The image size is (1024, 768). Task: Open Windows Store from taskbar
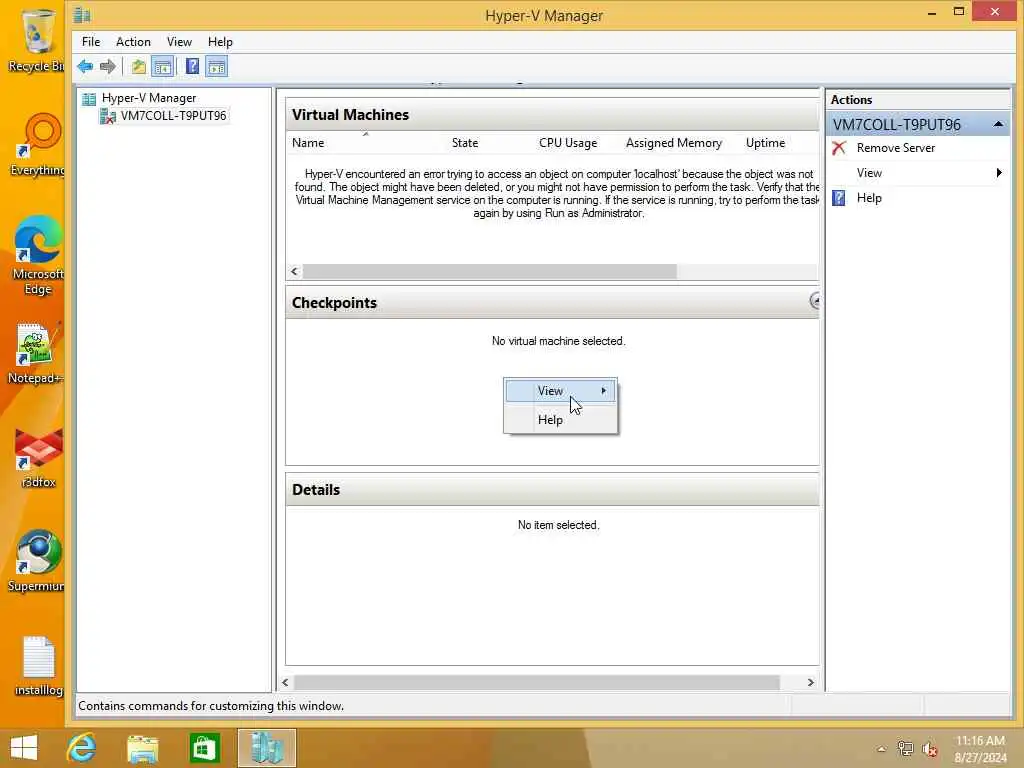pyautogui.click(x=204, y=748)
